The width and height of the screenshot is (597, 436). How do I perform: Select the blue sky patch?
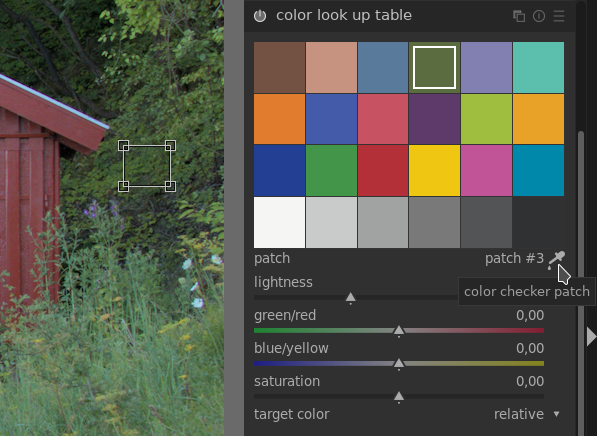tap(383, 67)
